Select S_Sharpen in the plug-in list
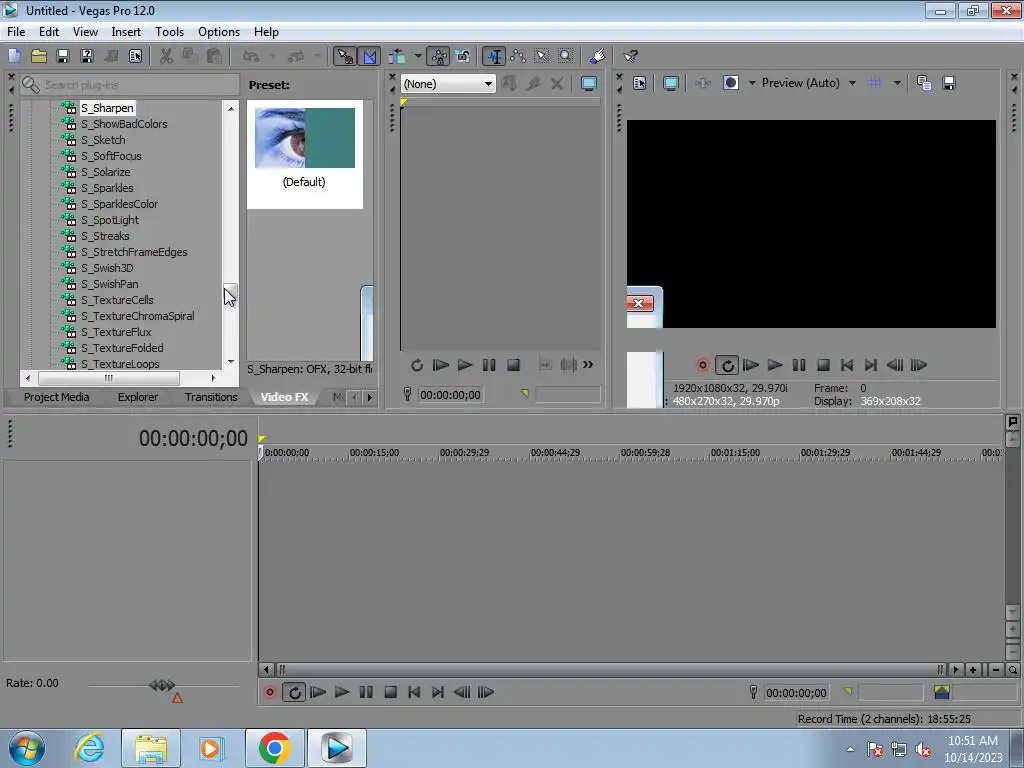The width and height of the screenshot is (1024, 768). click(x=107, y=108)
